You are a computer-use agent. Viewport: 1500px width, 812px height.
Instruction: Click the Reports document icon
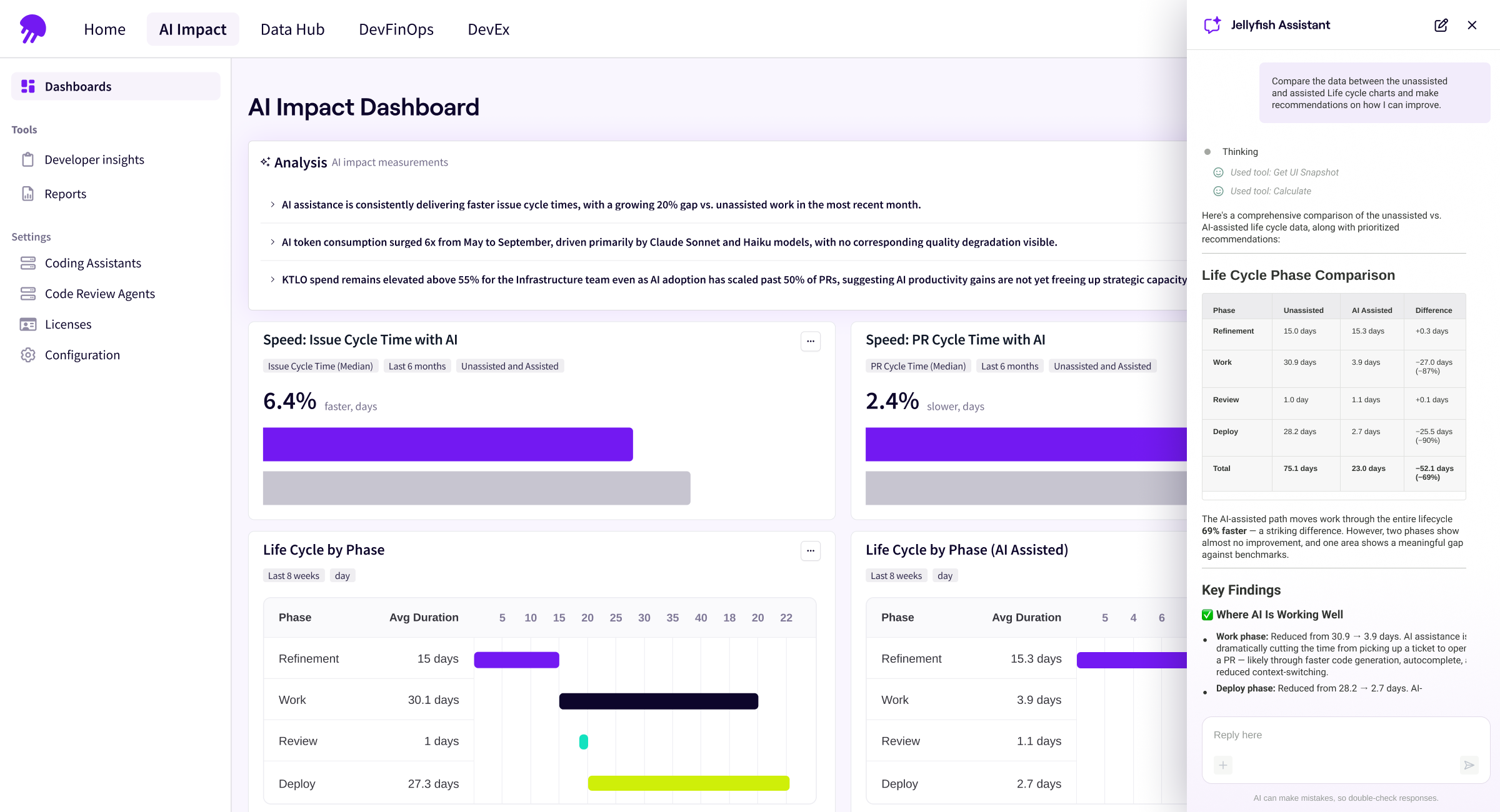pyautogui.click(x=28, y=194)
